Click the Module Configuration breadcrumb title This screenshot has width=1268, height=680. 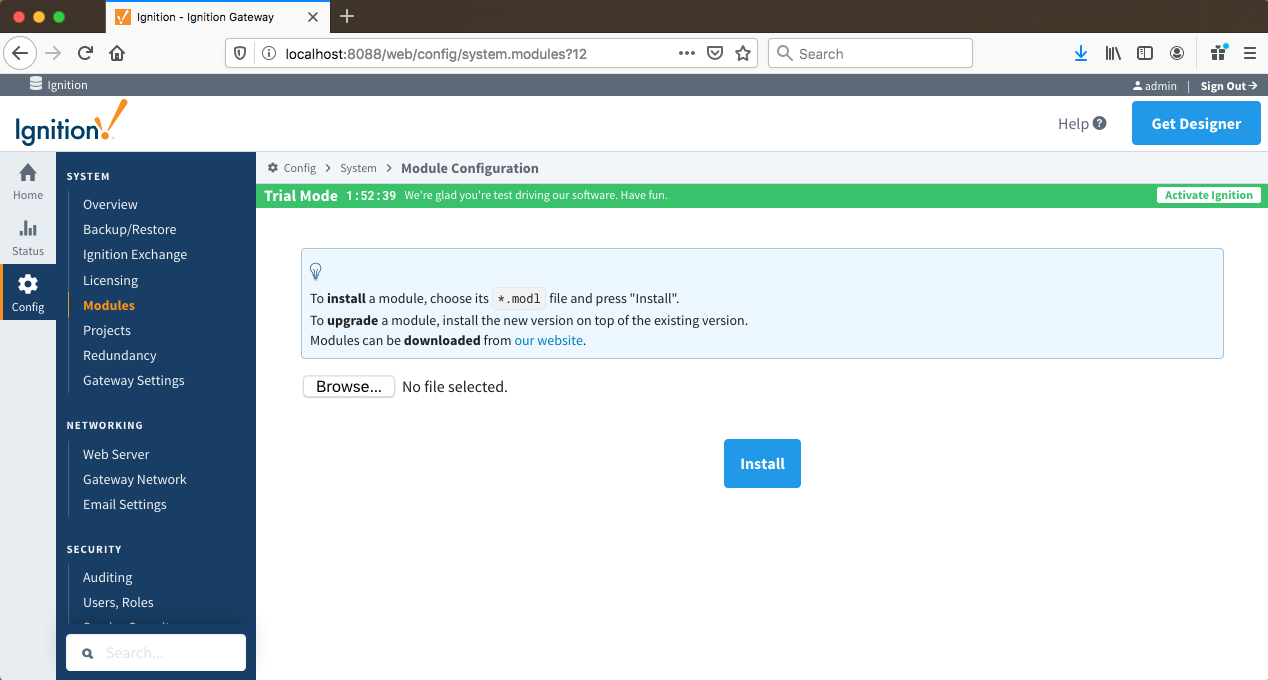point(470,168)
